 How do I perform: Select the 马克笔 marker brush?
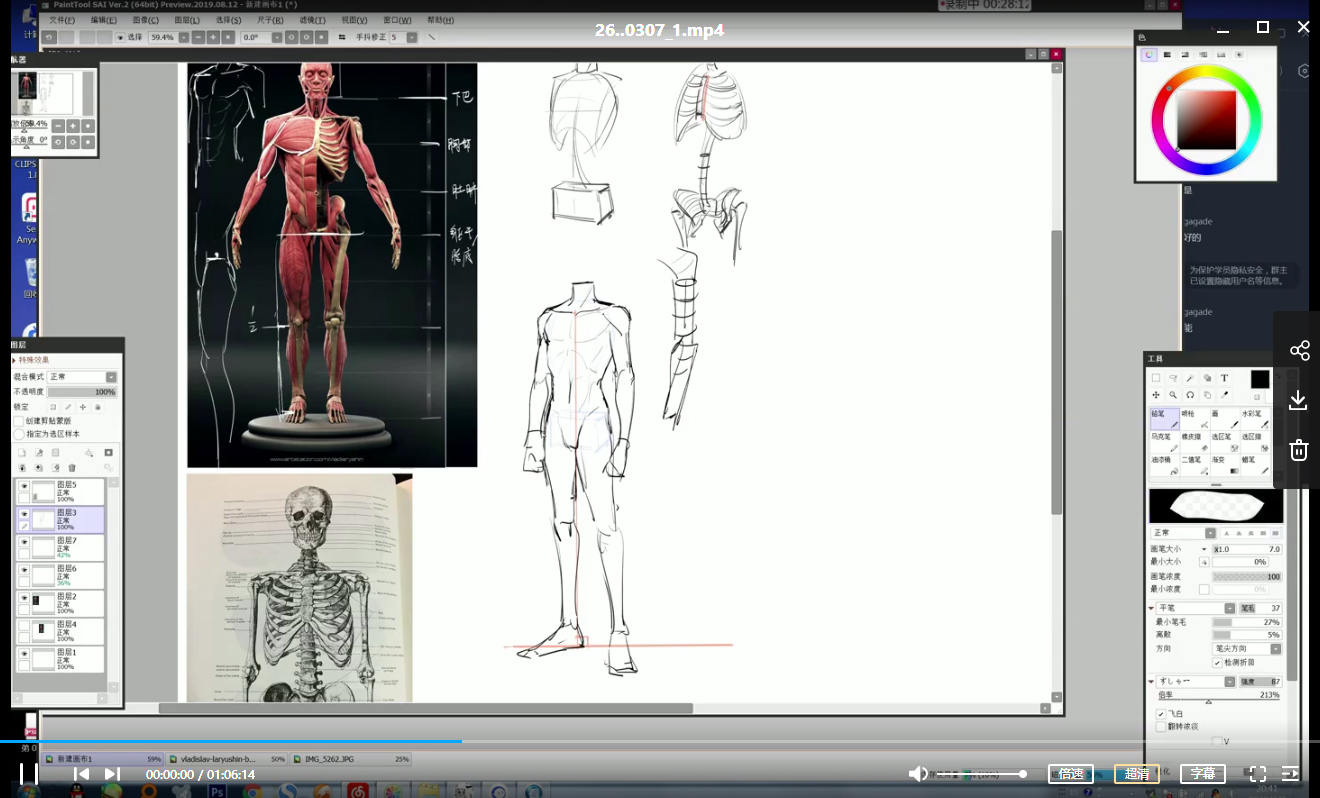[x=1164, y=442]
